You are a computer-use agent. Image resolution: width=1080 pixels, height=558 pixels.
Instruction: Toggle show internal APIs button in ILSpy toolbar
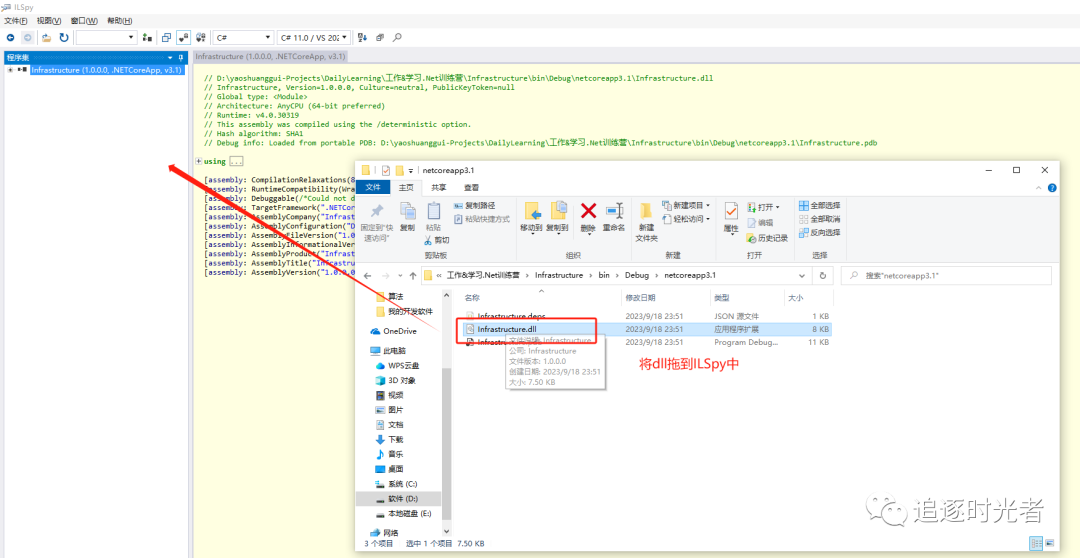click(x=183, y=37)
